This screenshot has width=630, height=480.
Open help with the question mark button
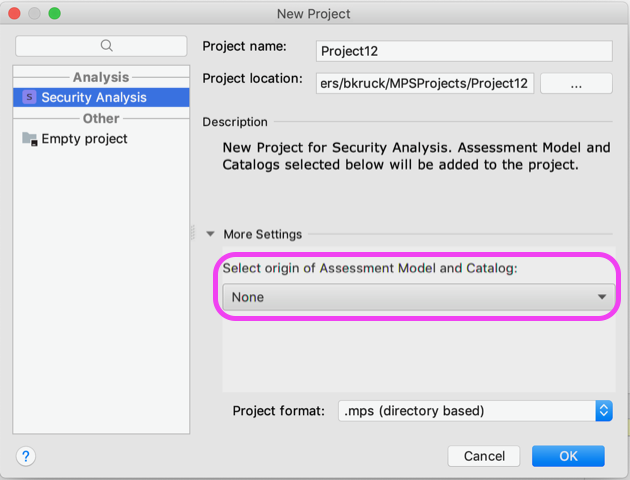(26, 456)
